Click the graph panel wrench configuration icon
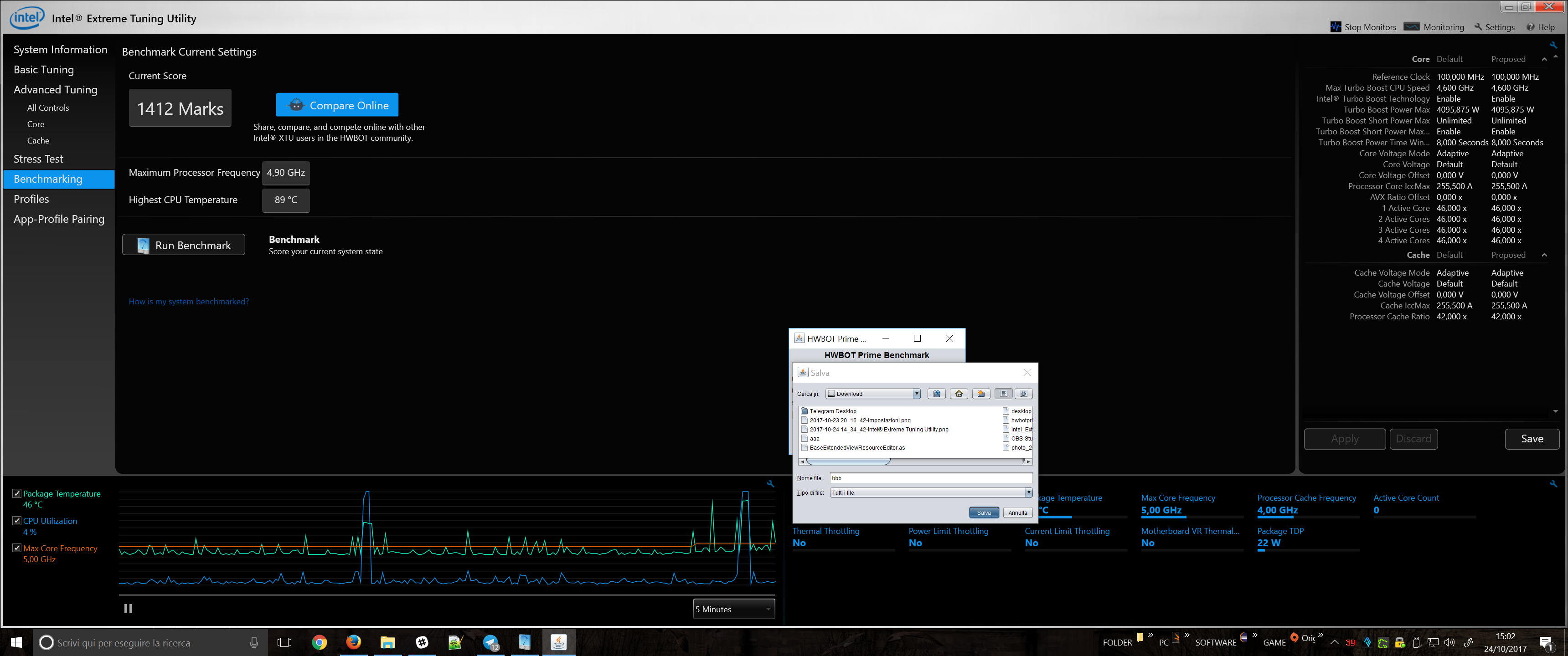This screenshot has width=1568, height=656. 770,484
